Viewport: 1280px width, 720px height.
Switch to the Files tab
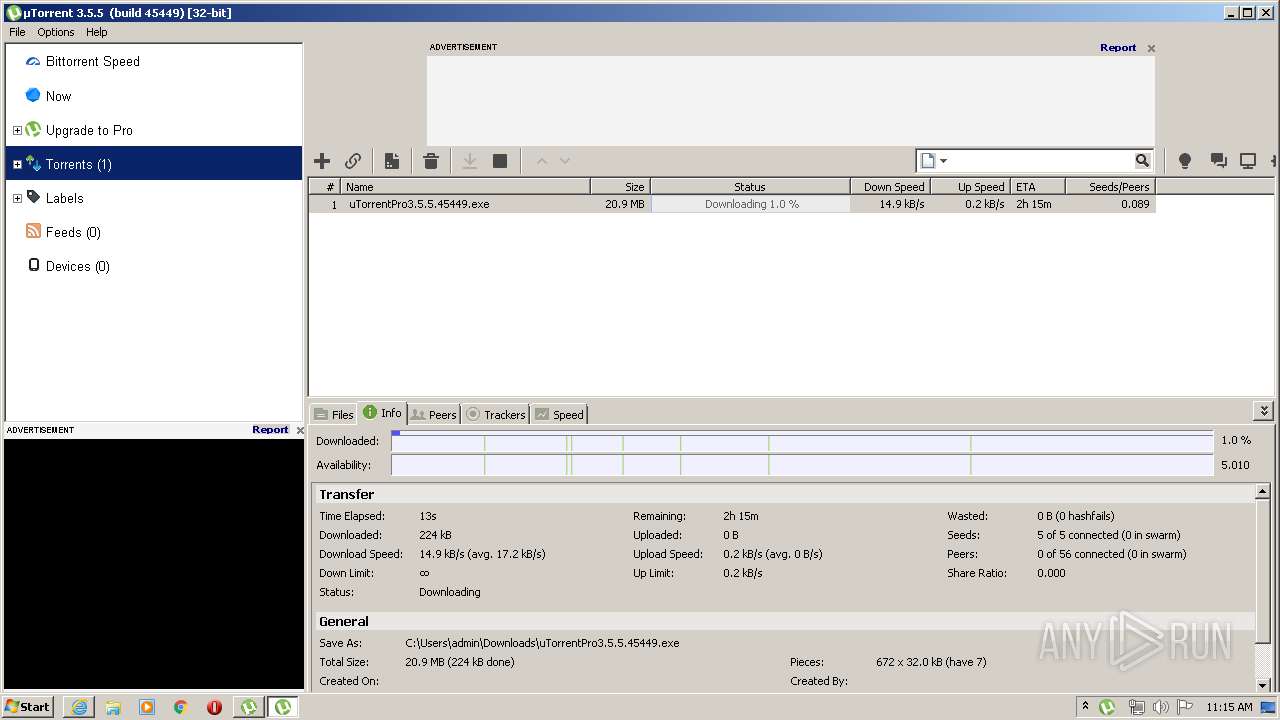tap(334, 414)
